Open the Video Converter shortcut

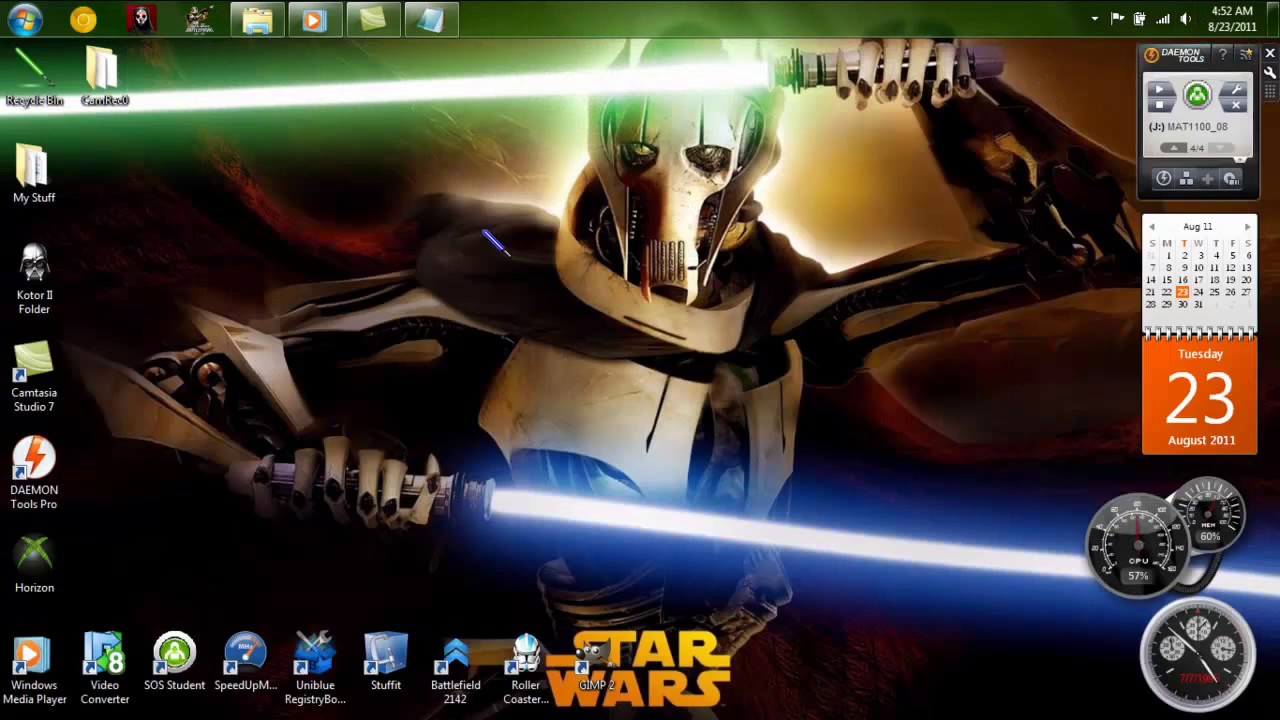coord(104,668)
